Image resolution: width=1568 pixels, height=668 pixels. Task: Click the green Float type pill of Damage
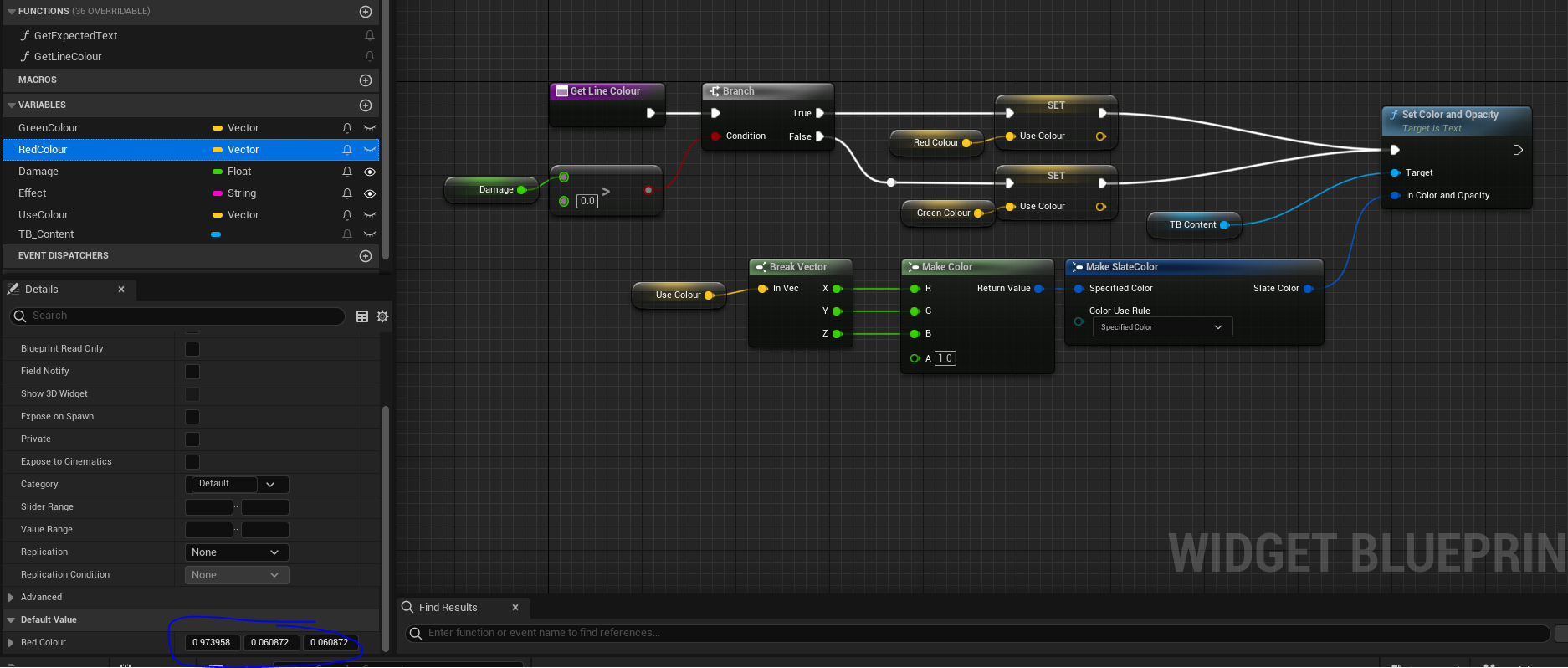pos(218,172)
